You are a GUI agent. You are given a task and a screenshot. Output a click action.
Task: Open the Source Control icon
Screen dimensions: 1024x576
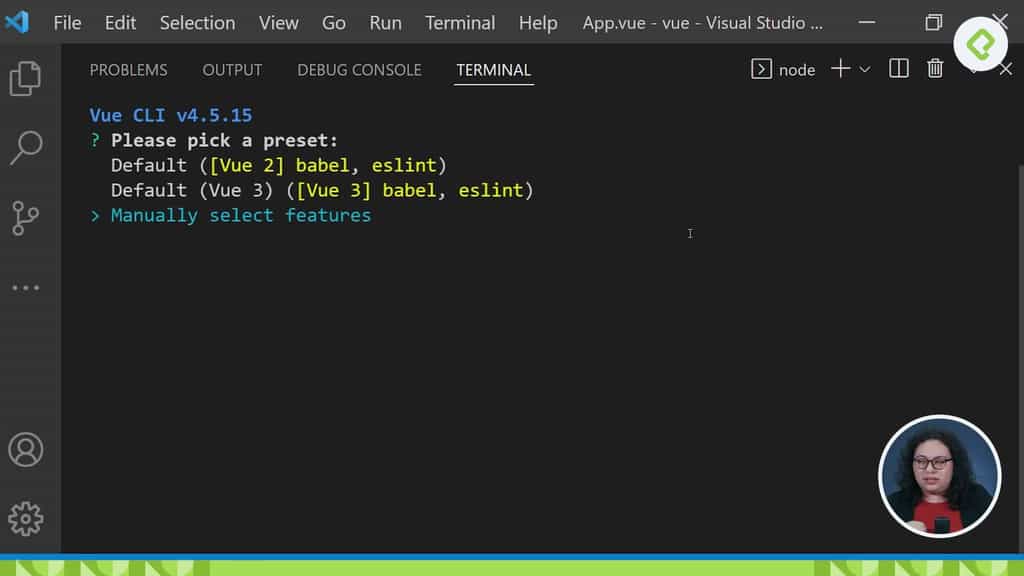26,218
